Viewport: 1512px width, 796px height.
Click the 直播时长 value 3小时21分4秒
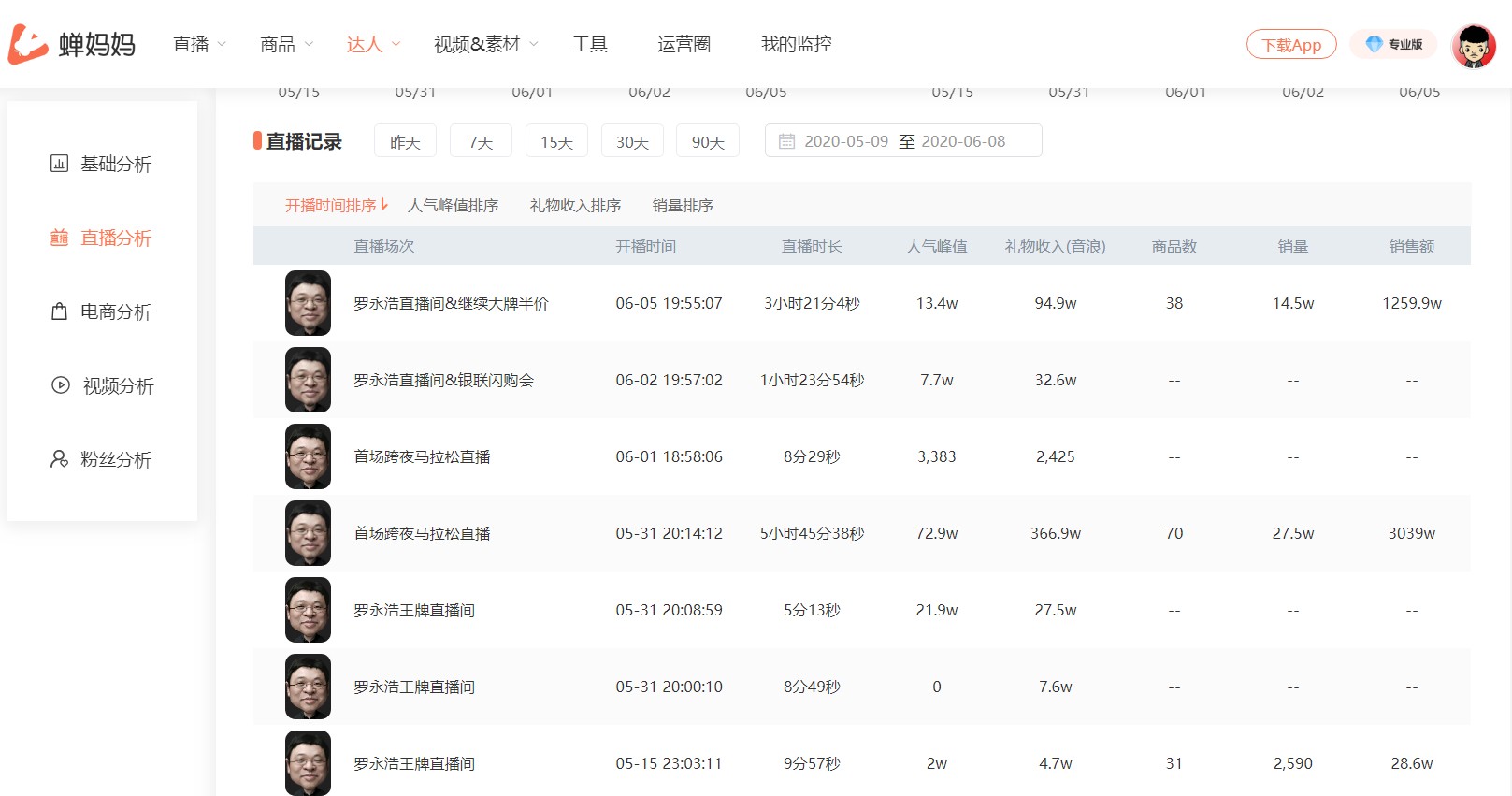click(x=812, y=303)
